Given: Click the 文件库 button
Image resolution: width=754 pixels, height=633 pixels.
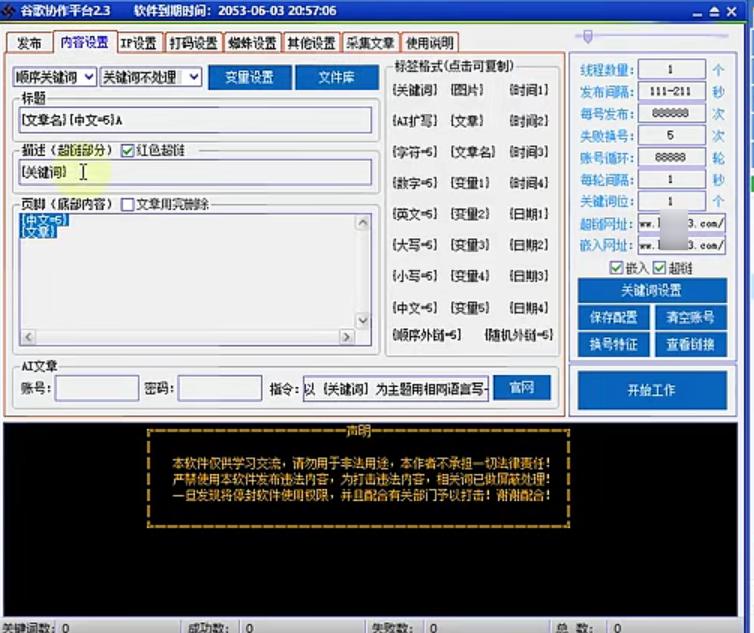Looking at the screenshot, I should 337,77.
